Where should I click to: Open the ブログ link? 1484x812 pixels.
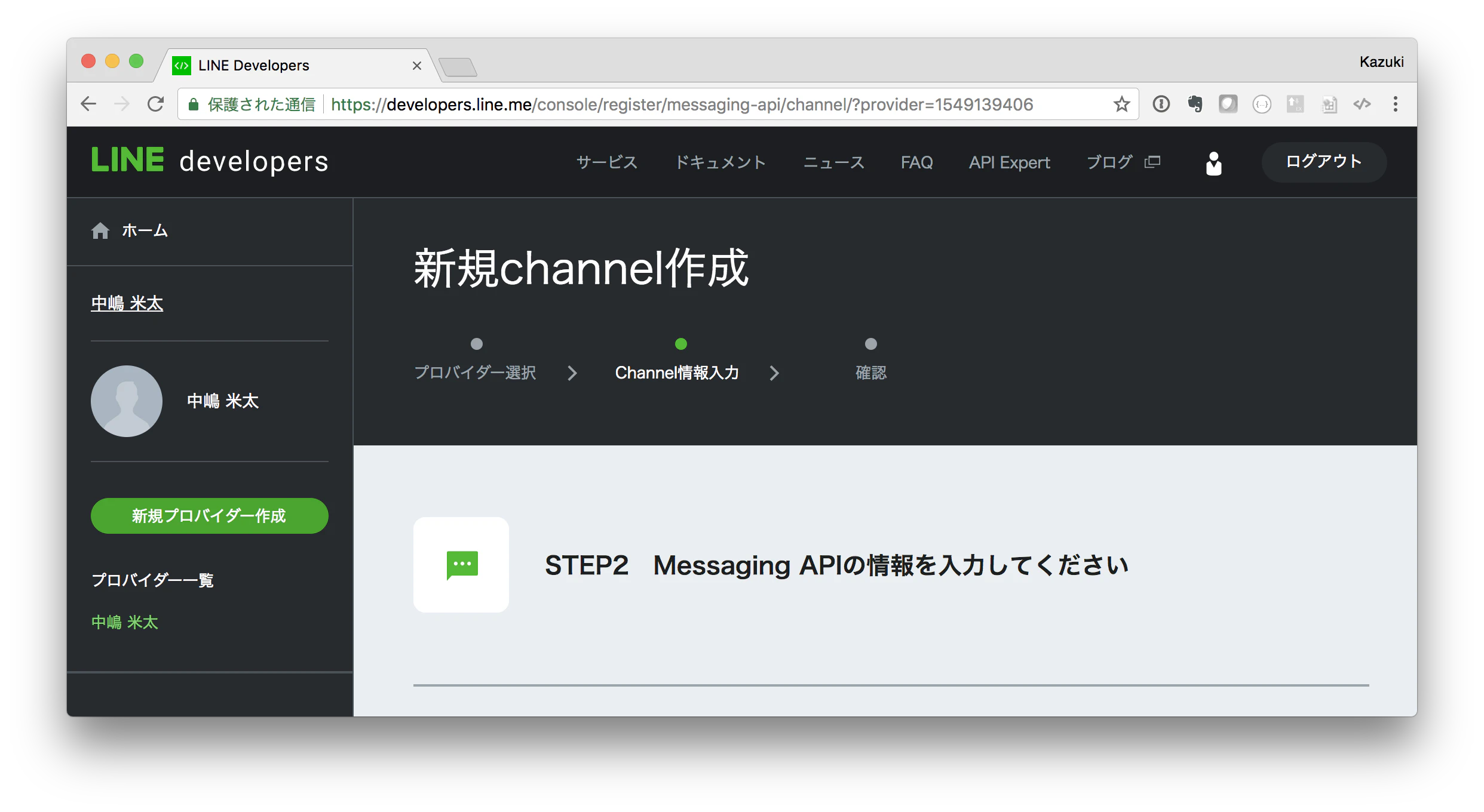(1109, 162)
